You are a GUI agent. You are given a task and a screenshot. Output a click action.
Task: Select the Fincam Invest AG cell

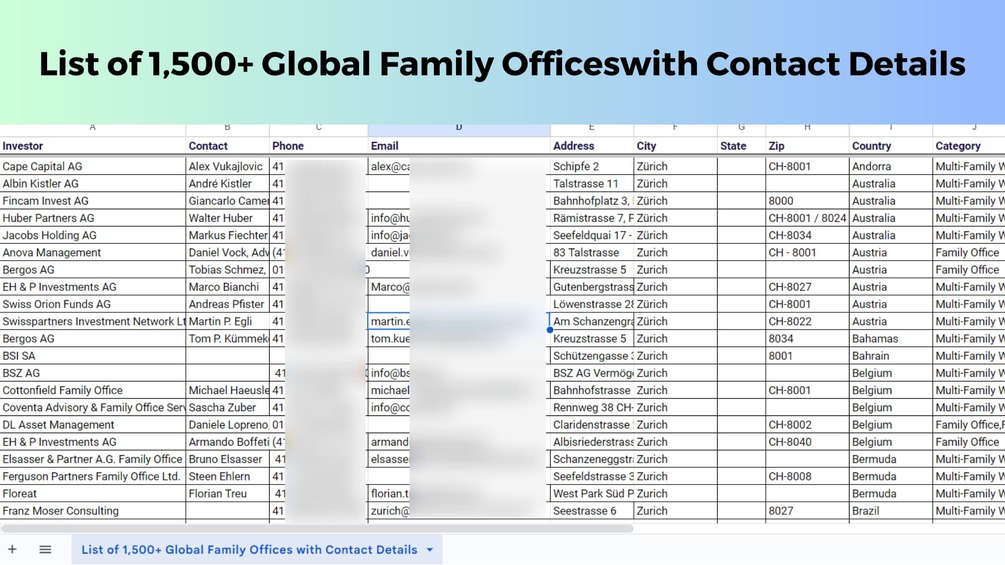pyautogui.click(x=93, y=201)
